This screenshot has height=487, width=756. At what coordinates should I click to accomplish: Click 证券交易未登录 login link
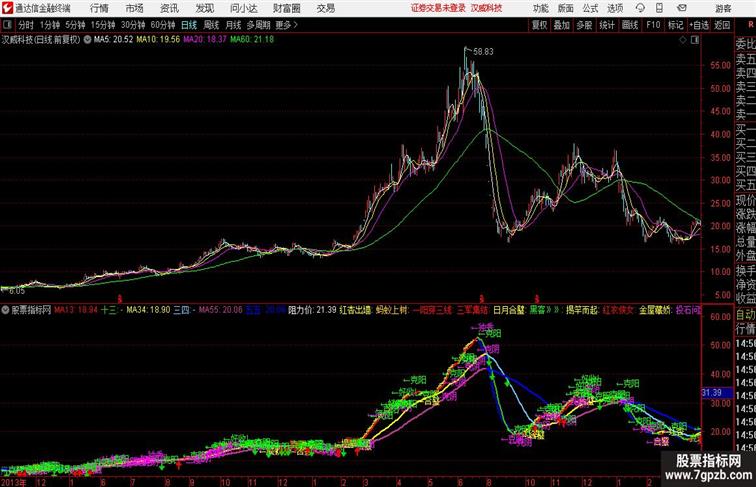(x=438, y=8)
